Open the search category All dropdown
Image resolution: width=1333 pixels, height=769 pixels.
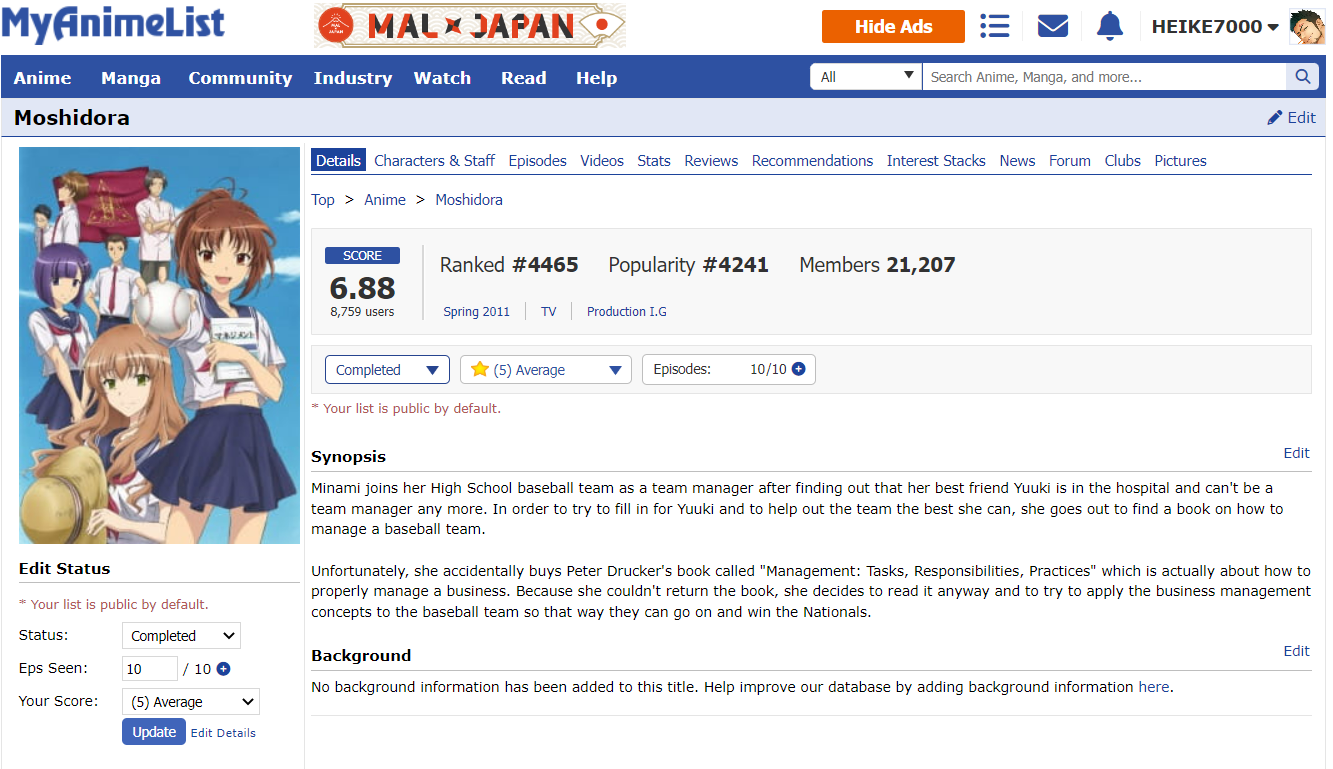click(866, 77)
